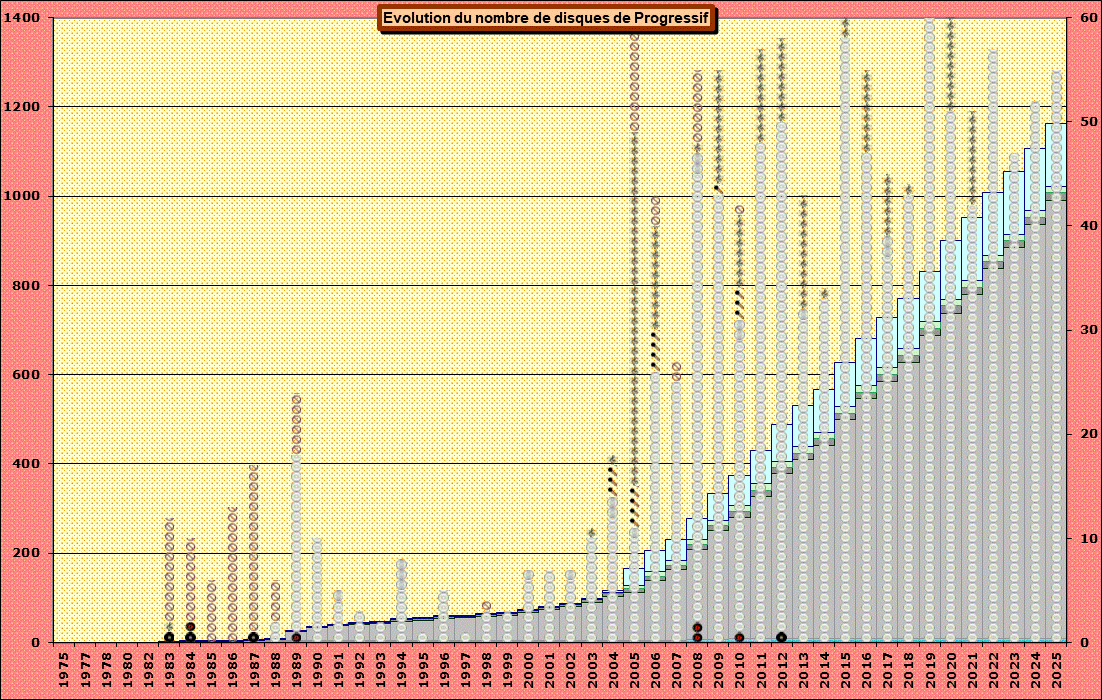The height and width of the screenshot is (700, 1102).
Task: Click the black ring marker above 2012
Action: (x=781, y=637)
